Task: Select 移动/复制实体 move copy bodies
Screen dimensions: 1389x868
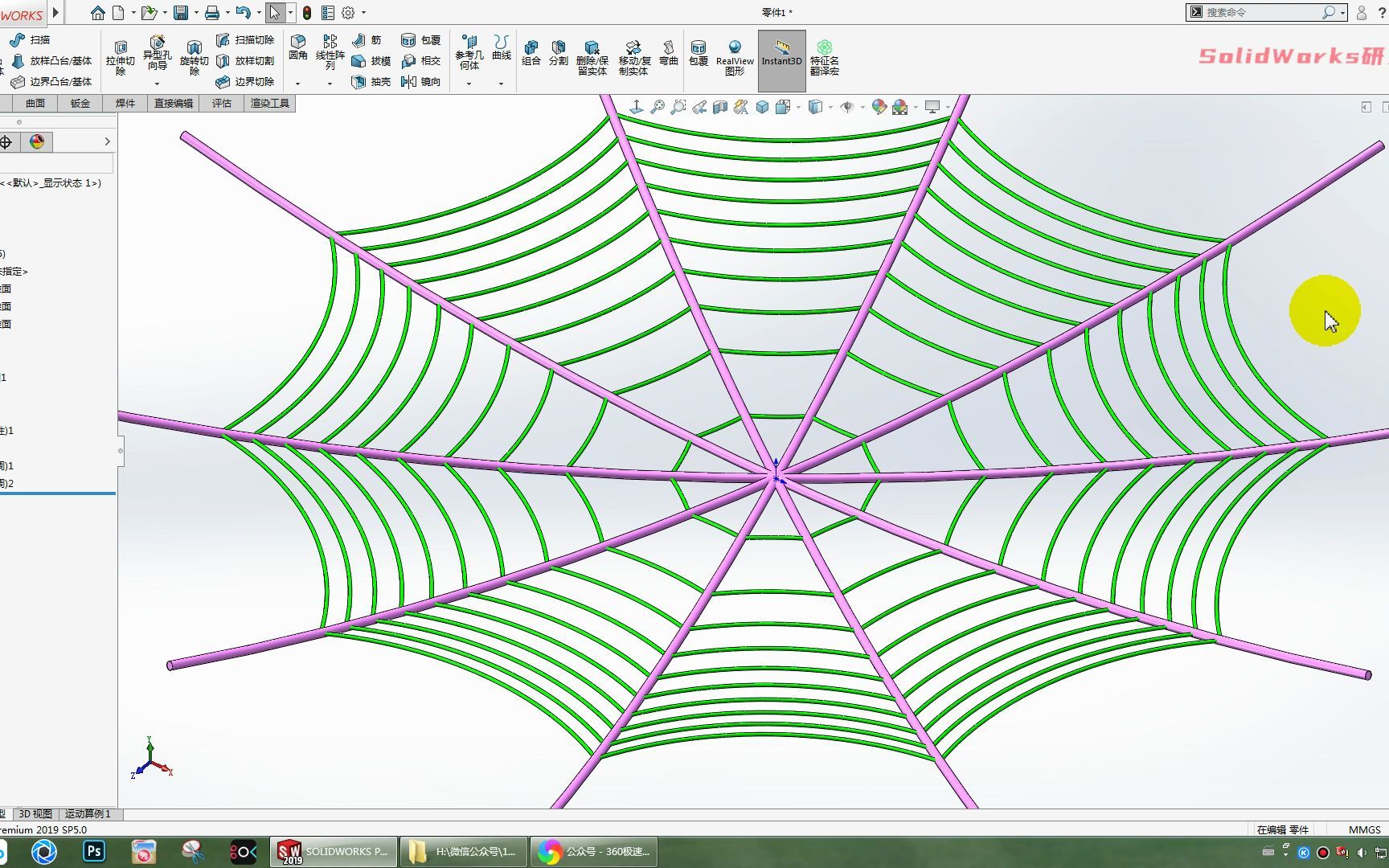Action: coord(634,58)
